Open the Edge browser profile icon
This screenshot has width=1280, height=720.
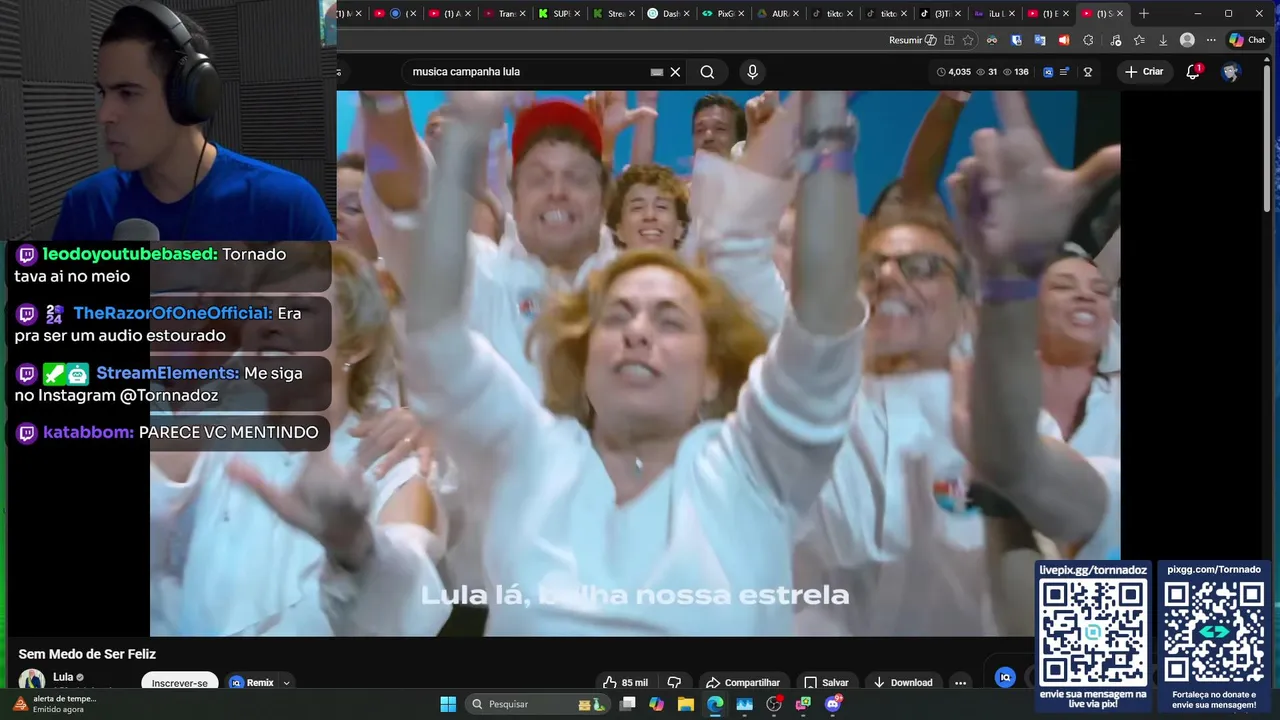point(1187,40)
